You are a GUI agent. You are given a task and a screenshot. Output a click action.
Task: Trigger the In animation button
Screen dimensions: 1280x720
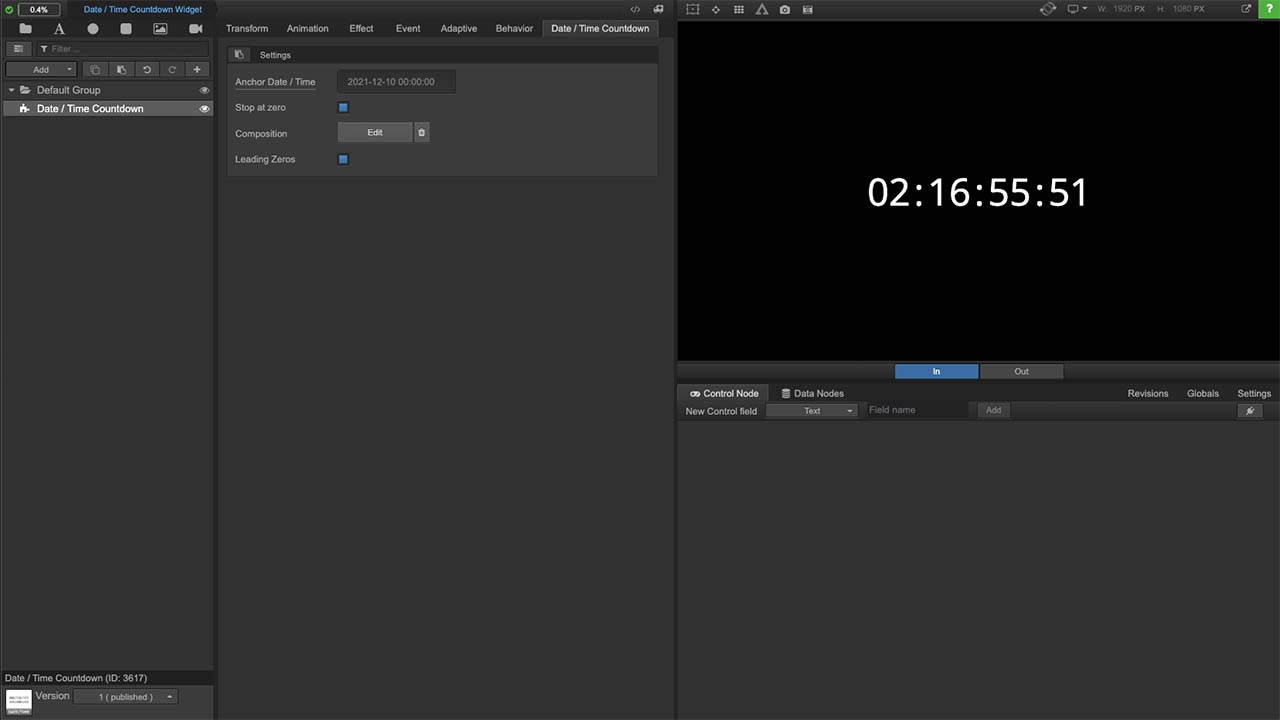937,371
